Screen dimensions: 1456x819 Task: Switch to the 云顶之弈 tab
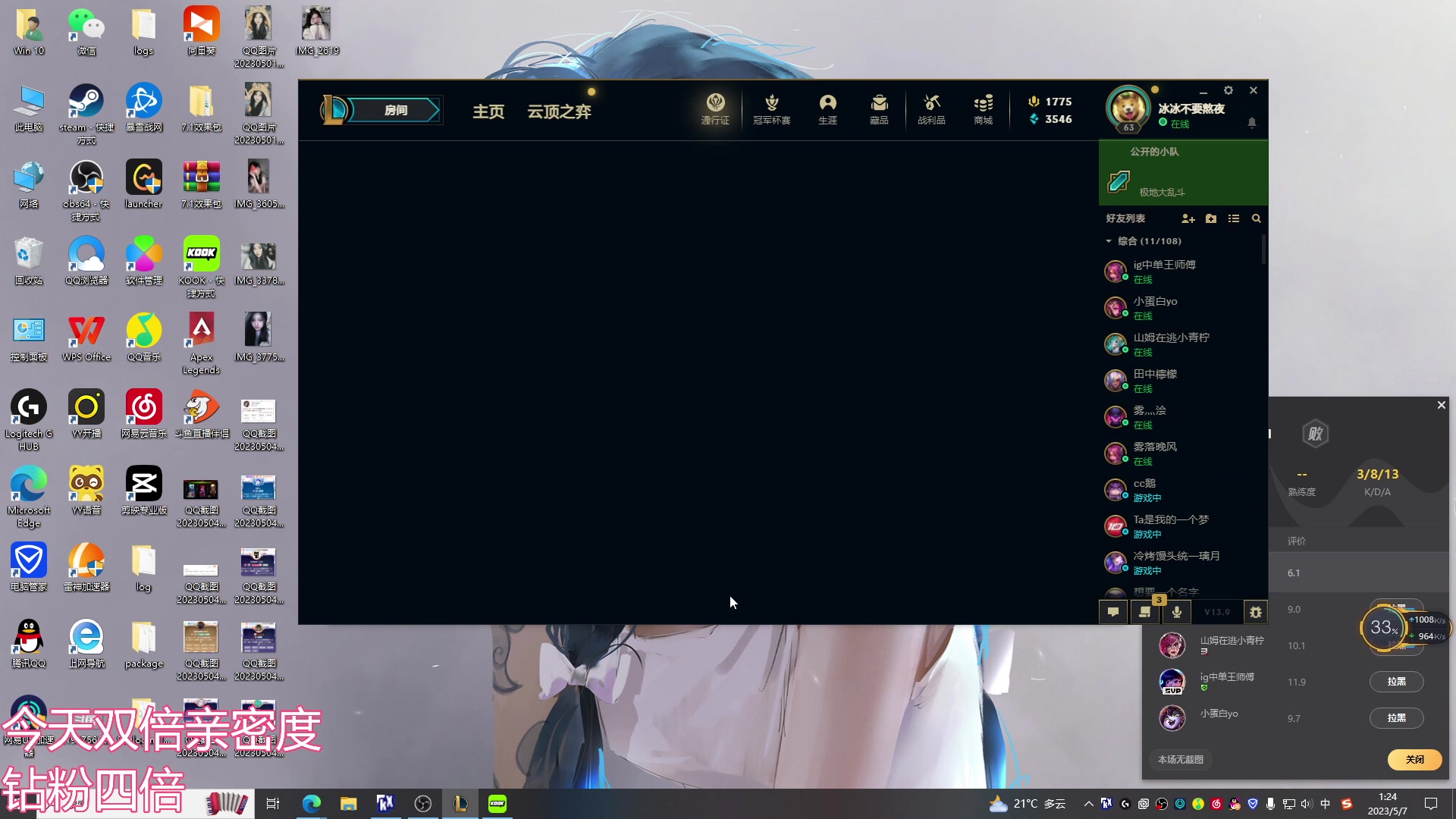[x=560, y=111]
